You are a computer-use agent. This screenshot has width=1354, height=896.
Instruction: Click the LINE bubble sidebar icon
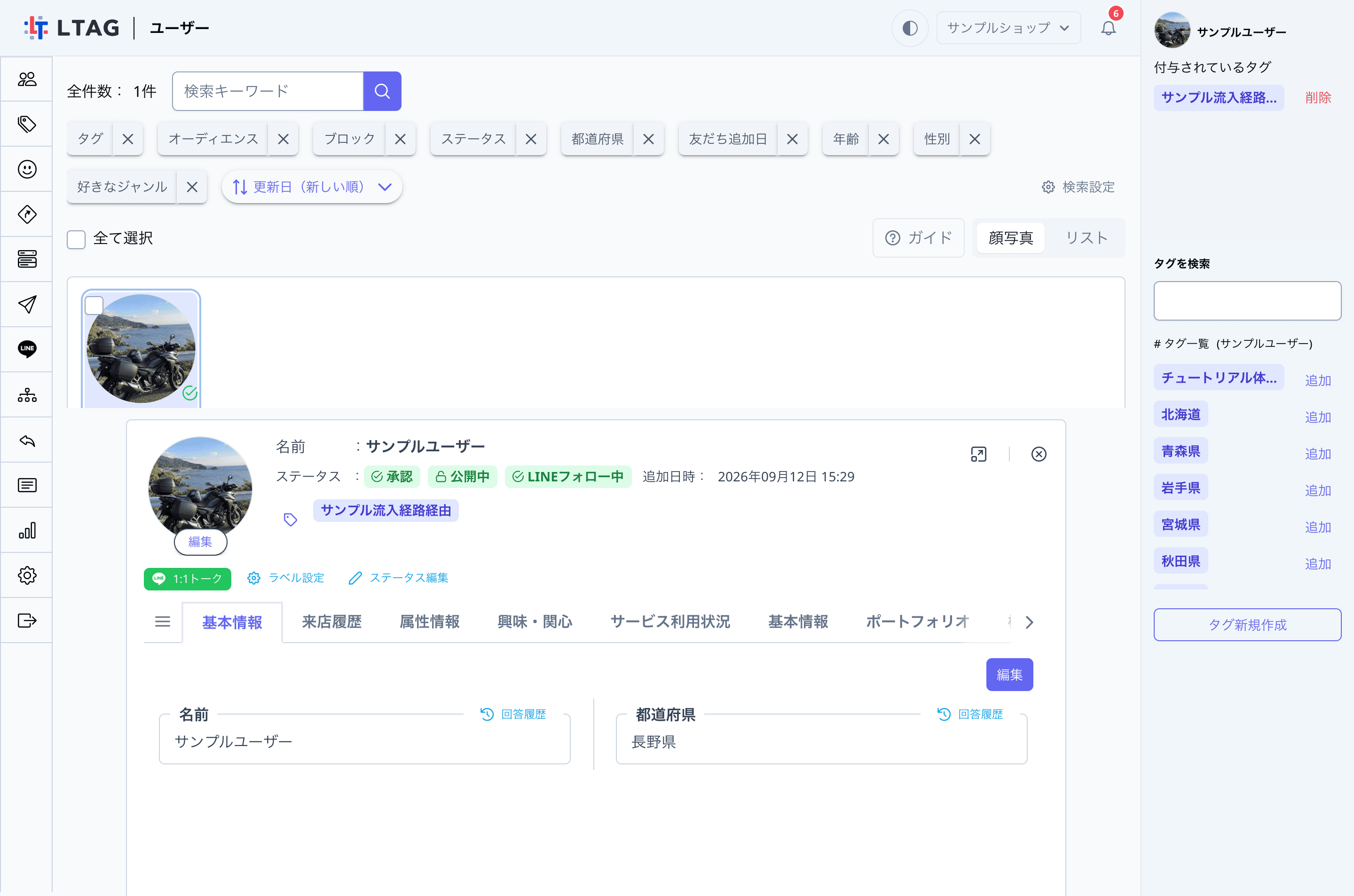coord(27,348)
